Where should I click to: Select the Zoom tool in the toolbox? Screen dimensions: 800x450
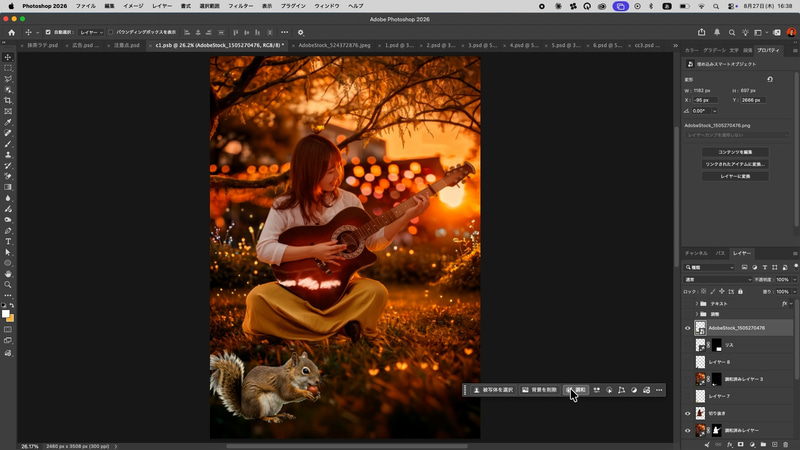8,285
